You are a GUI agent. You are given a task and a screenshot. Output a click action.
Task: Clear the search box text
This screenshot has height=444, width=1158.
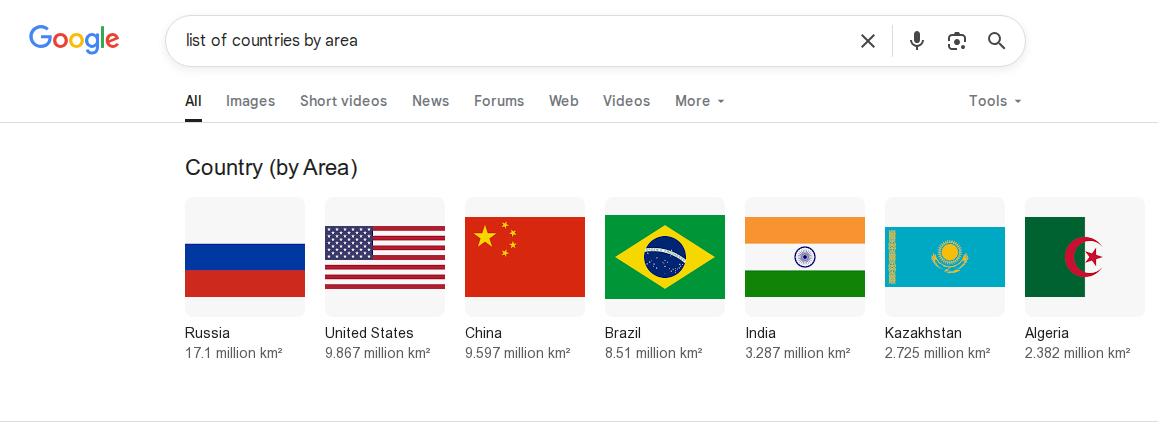click(868, 41)
